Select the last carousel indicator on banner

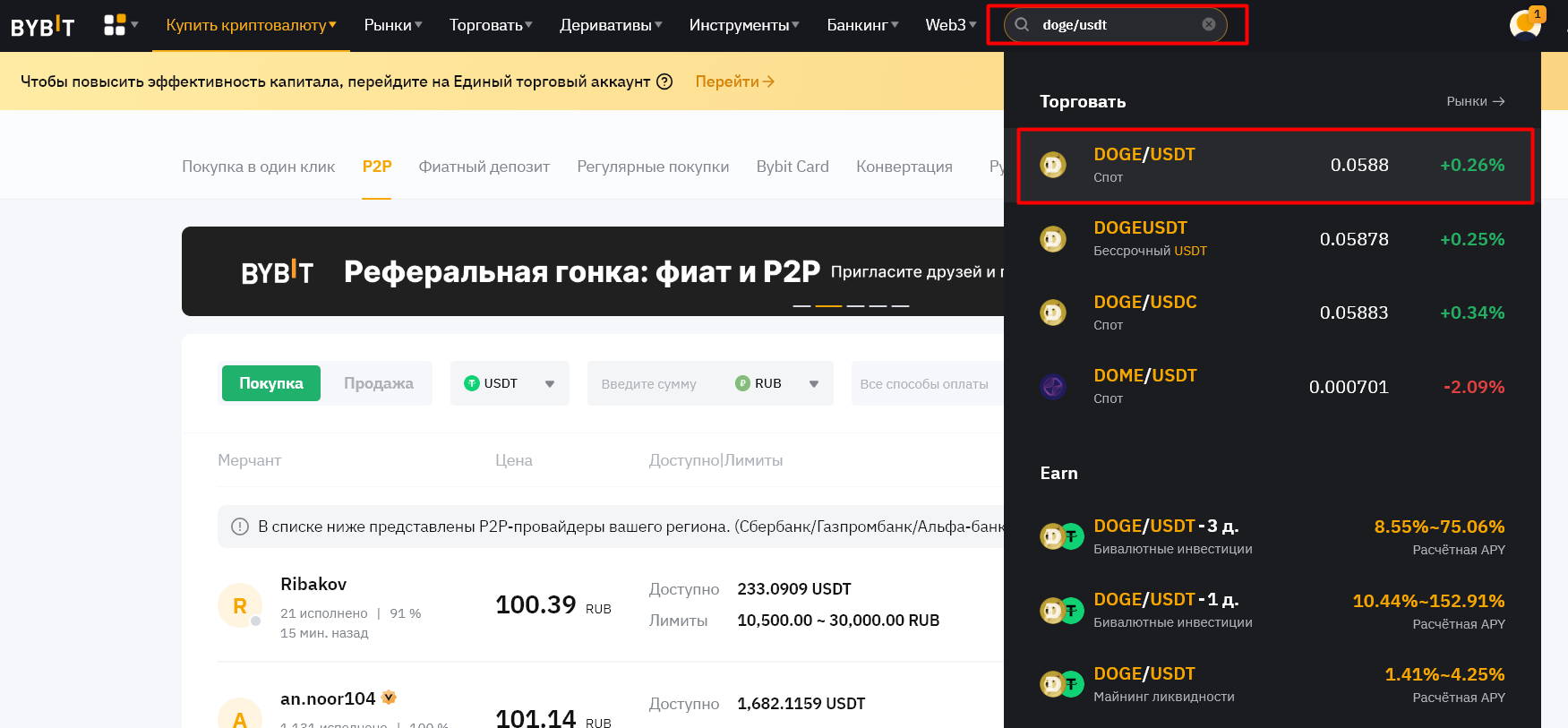click(x=900, y=305)
